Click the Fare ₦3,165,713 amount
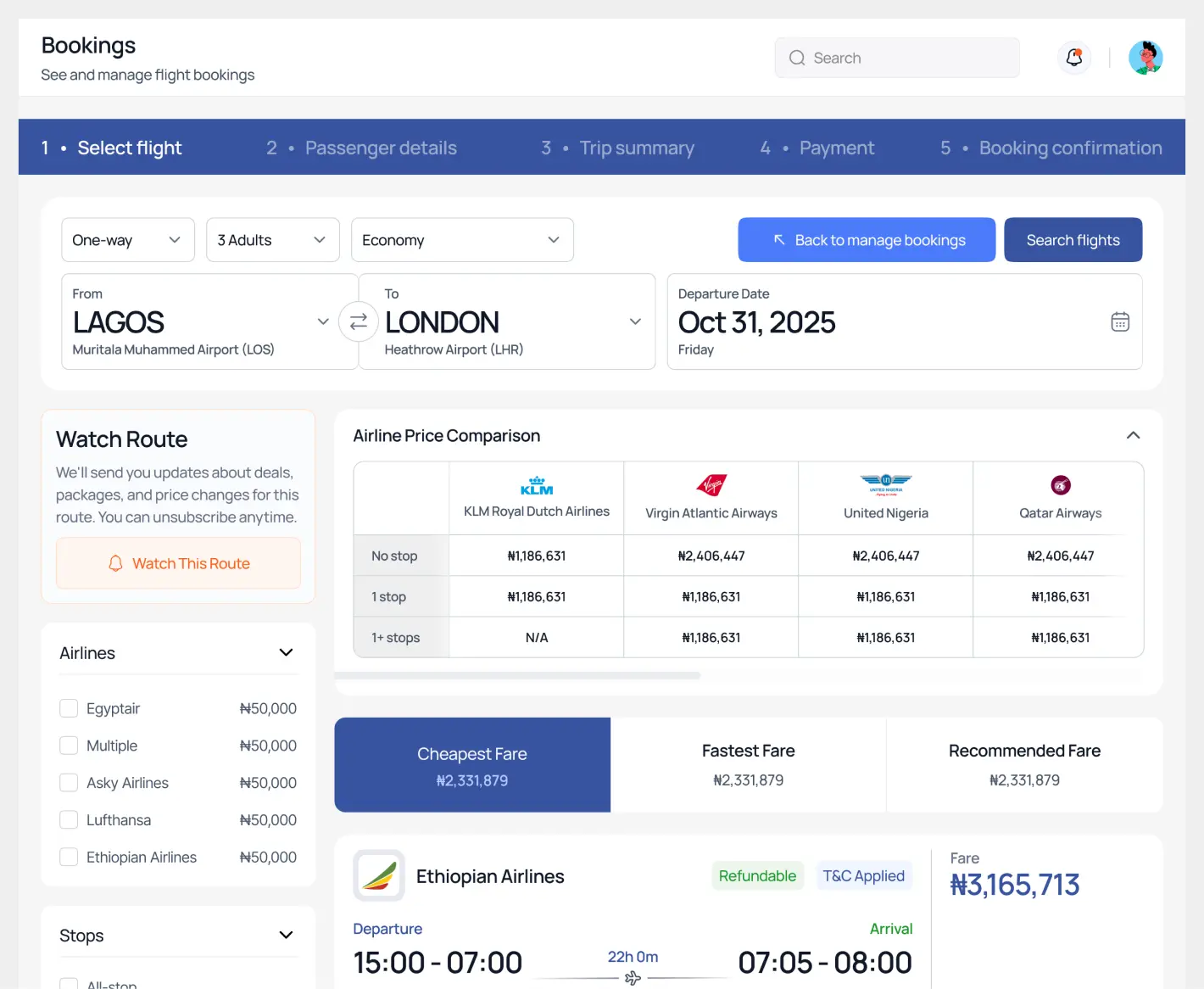1204x989 pixels. pyautogui.click(x=1015, y=885)
